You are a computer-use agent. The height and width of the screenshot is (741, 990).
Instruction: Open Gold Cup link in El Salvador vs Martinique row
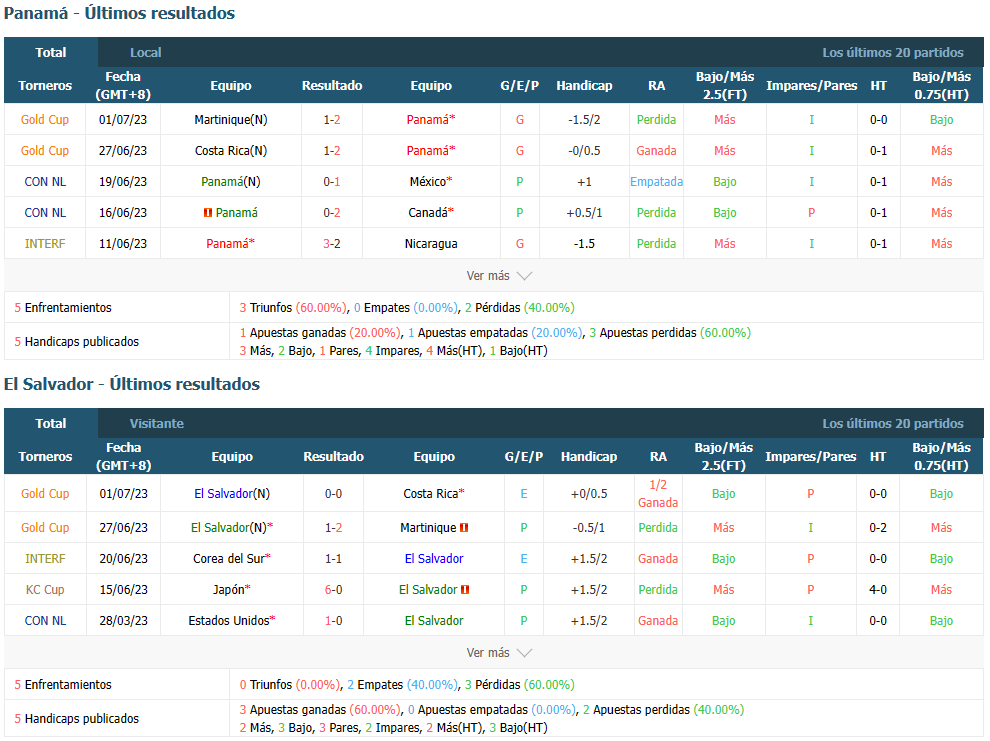(45, 528)
